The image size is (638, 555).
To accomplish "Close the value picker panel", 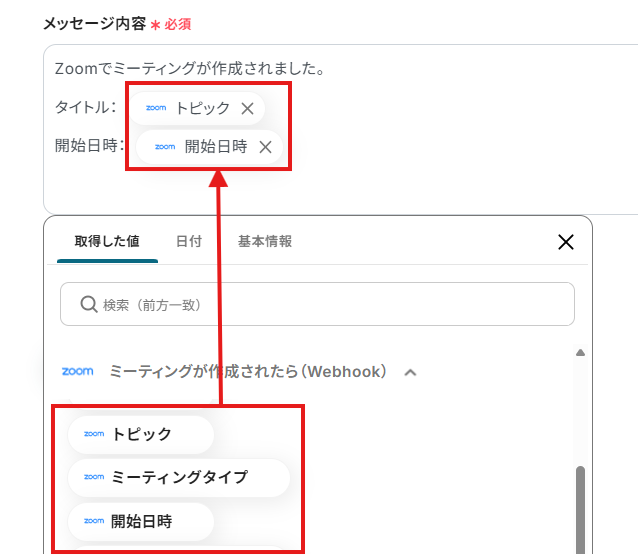I will [566, 242].
